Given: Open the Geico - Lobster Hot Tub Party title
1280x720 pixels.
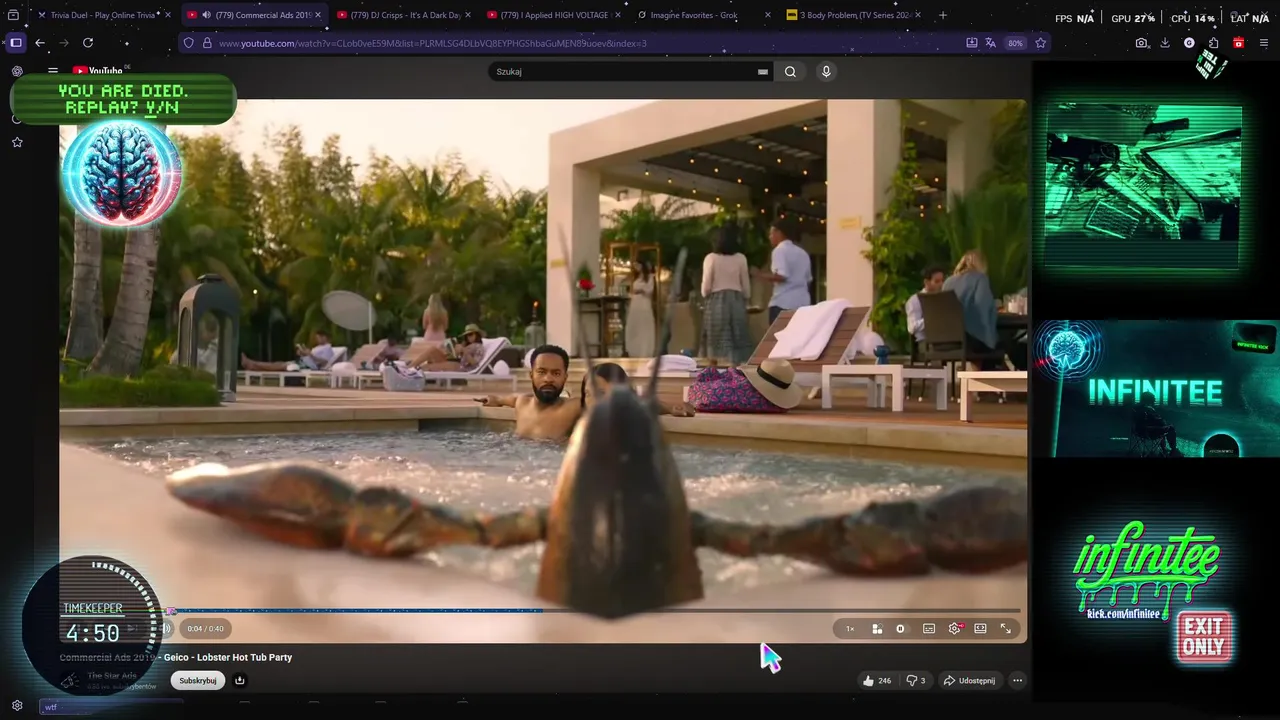Looking at the screenshot, I should [x=228, y=657].
